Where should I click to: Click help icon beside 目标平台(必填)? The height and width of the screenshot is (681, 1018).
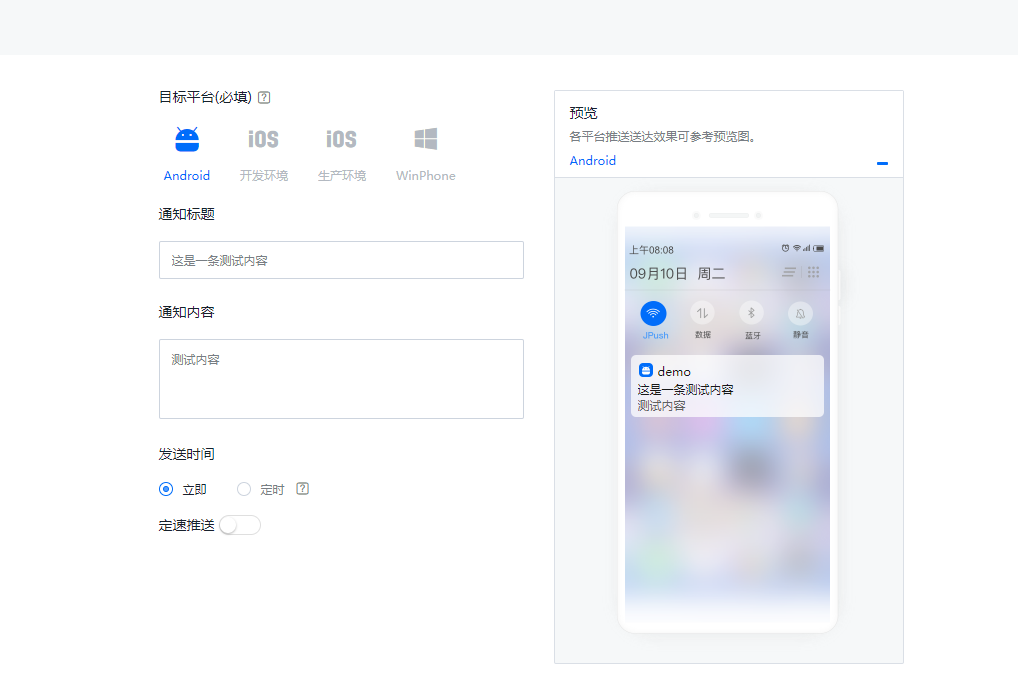[264, 98]
